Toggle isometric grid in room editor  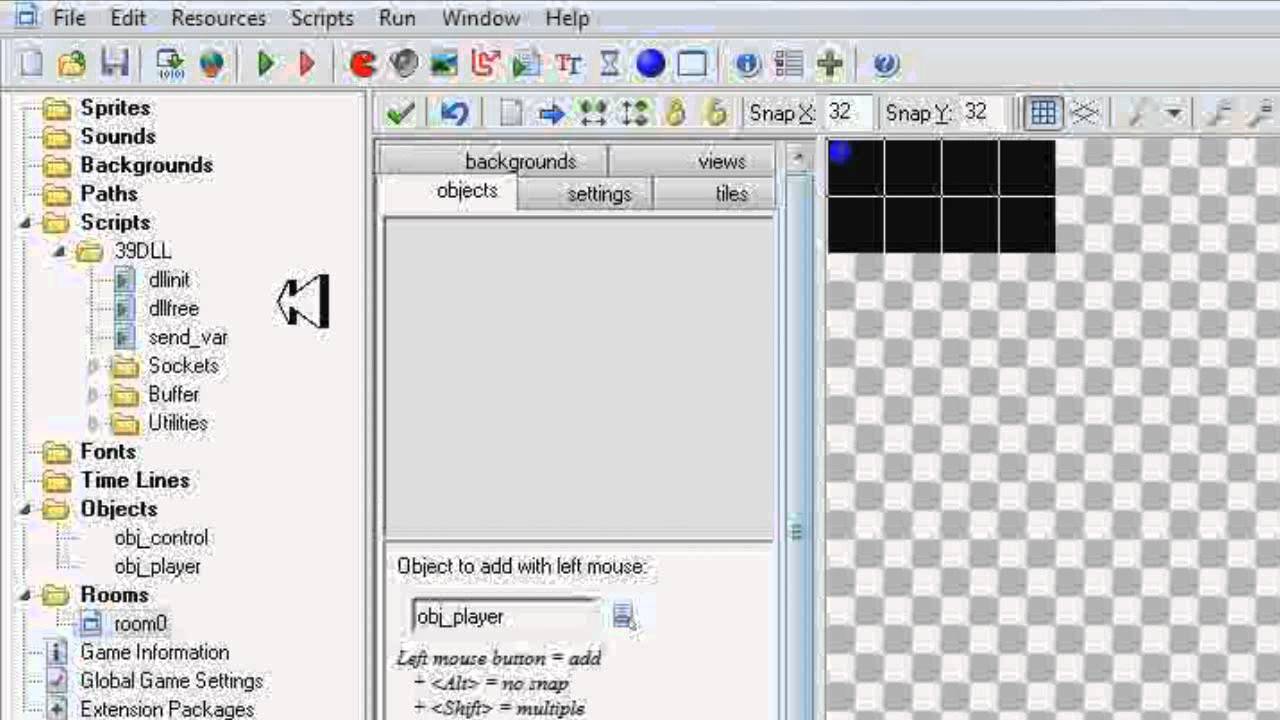[x=1085, y=113]
